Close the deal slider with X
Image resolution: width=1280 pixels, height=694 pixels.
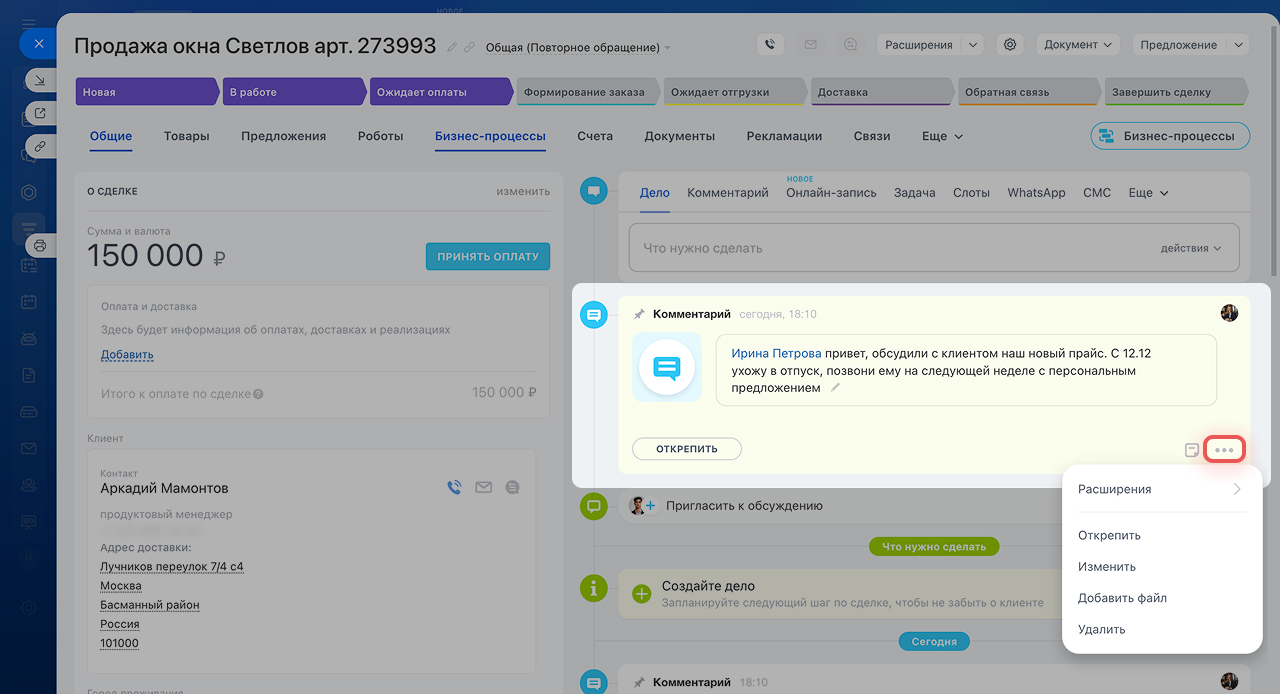37,44
